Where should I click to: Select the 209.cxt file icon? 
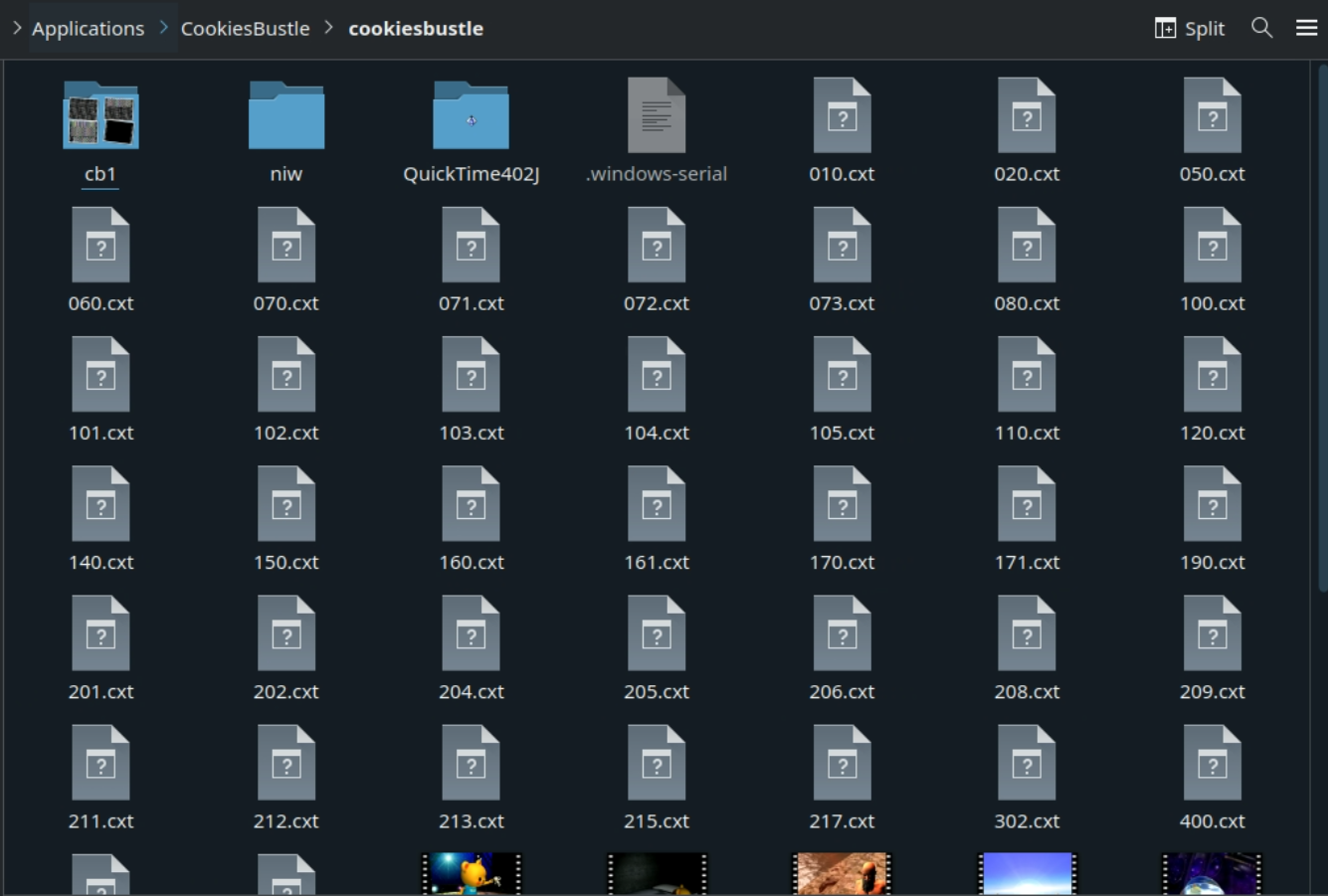point(1213,633)
